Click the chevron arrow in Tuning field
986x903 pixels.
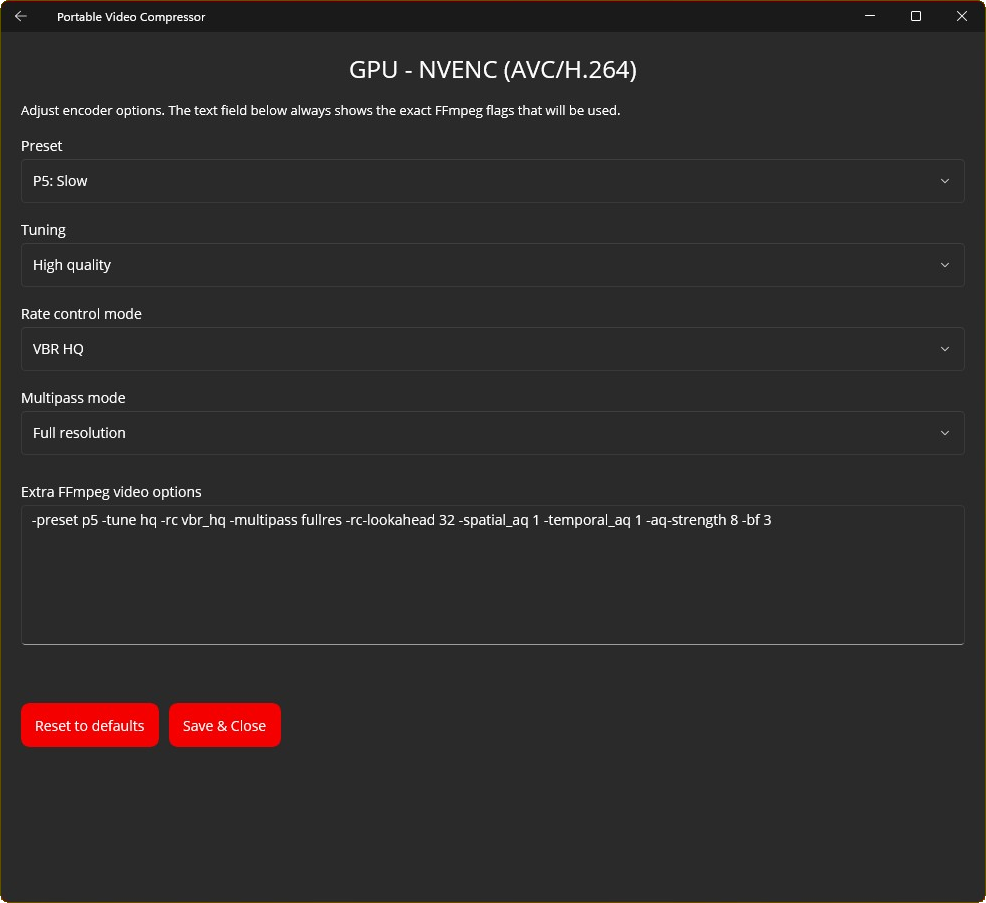[x=945, y=265]
